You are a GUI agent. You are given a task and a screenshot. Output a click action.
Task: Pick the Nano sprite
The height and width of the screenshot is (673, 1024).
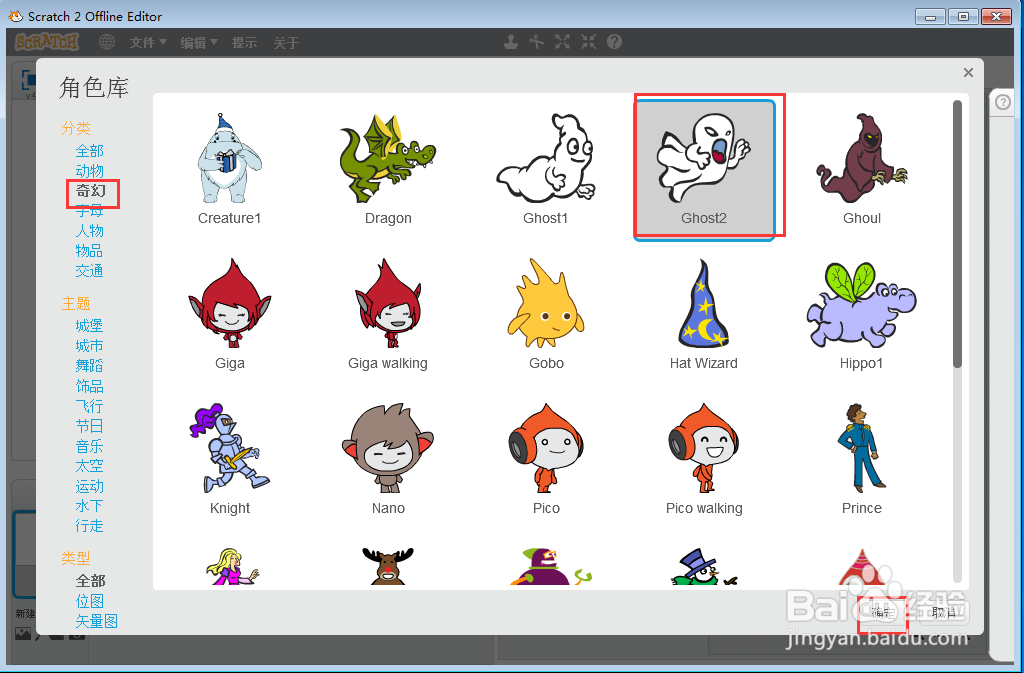click(388, 459)
